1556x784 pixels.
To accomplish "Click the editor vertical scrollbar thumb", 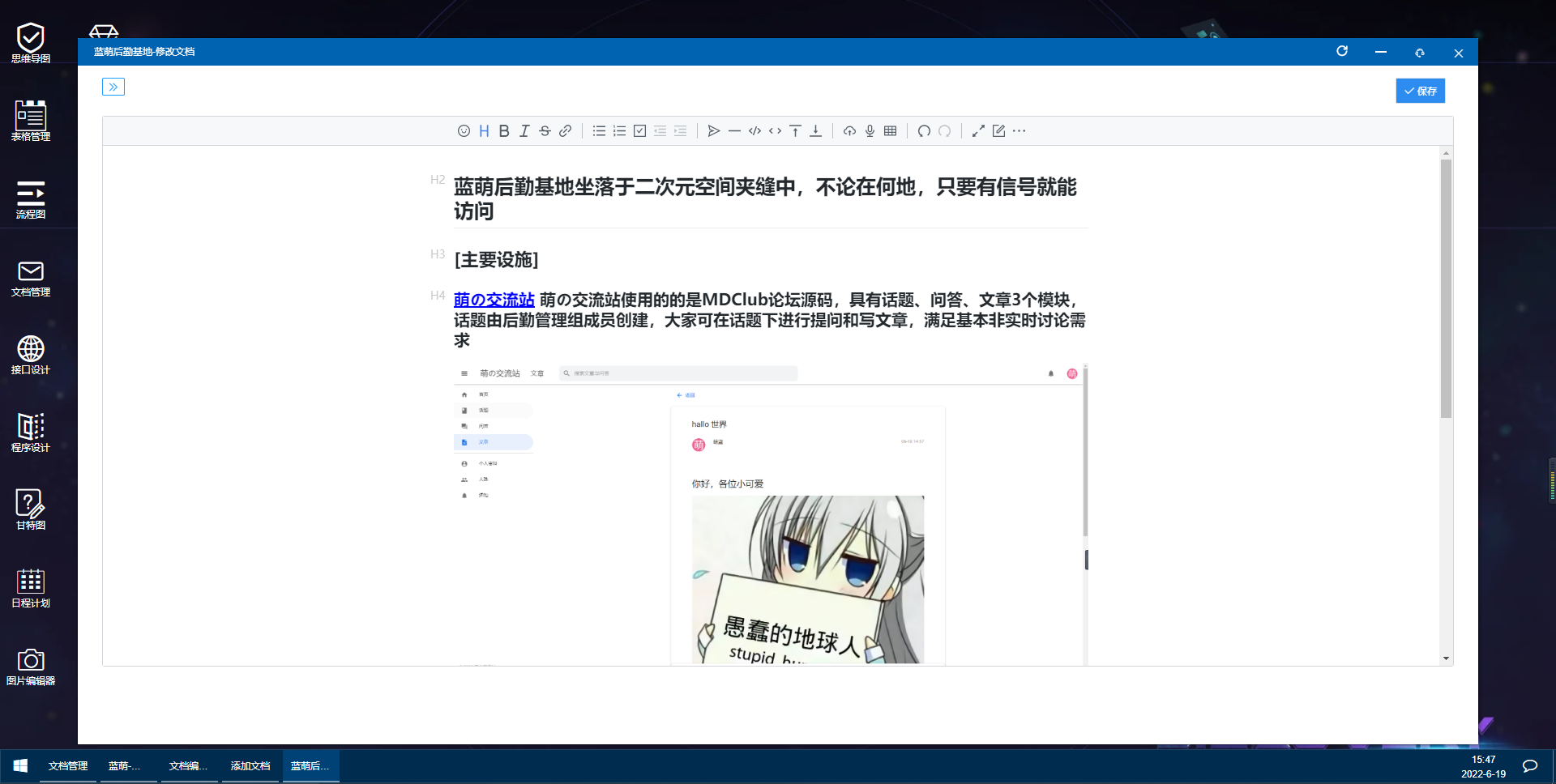I will click(1446, 288).
